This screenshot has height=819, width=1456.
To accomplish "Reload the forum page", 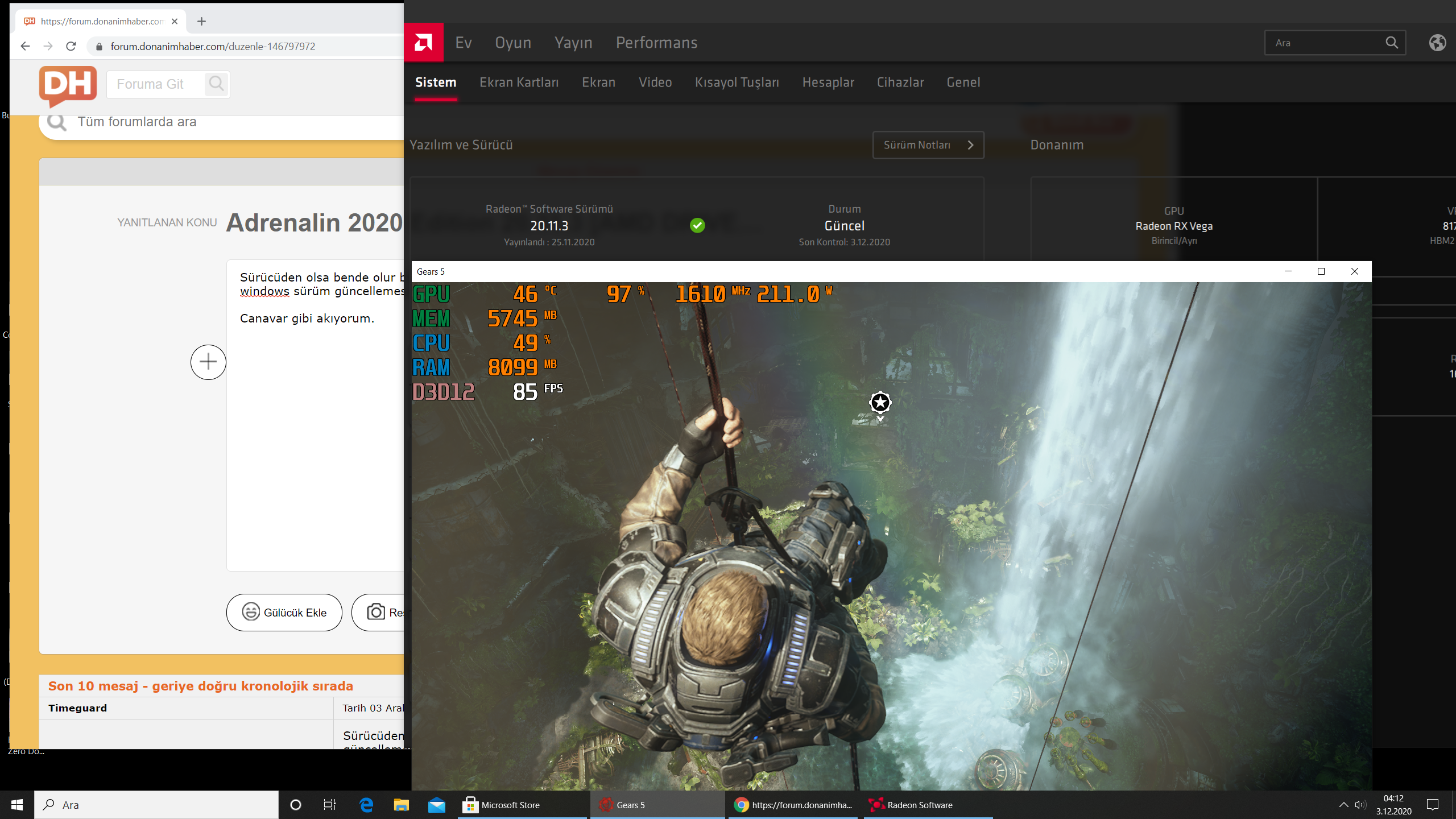I will pos(71,46).
